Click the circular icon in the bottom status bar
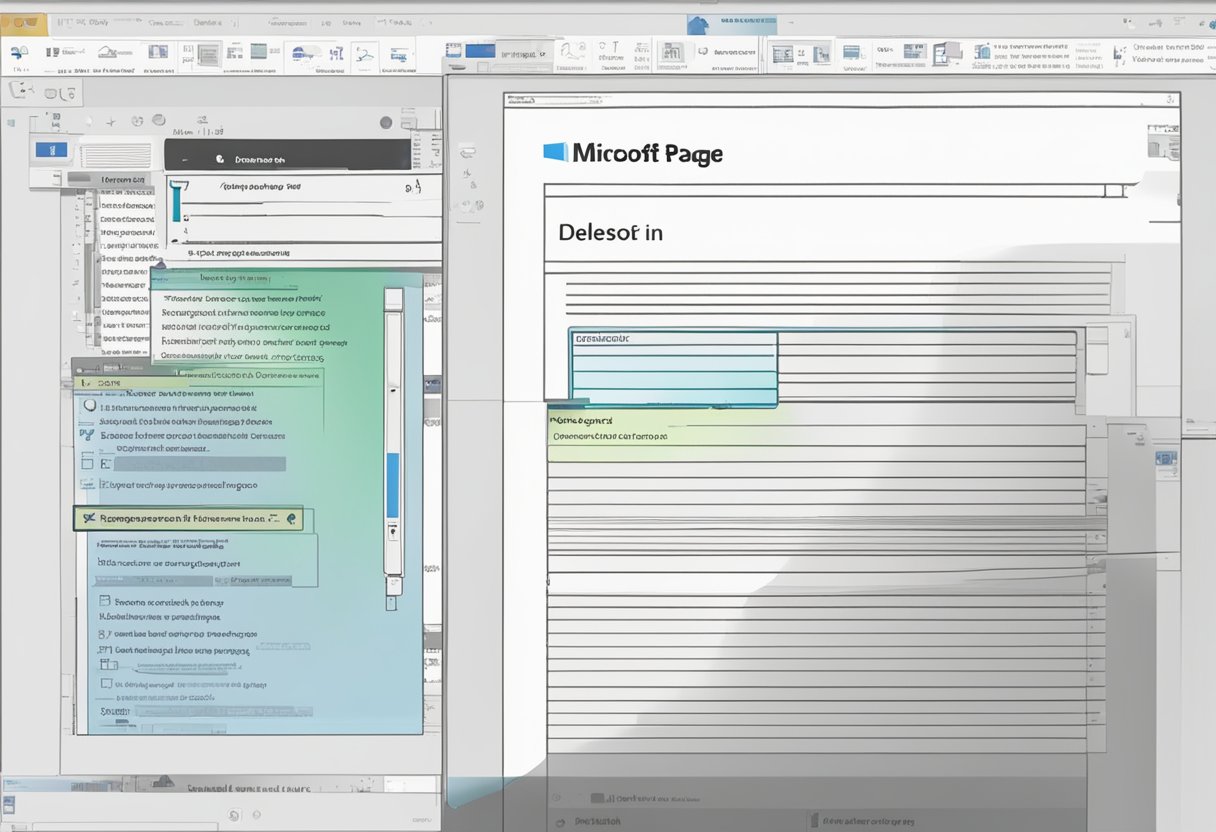1216x832 pixels. point(233,815)
